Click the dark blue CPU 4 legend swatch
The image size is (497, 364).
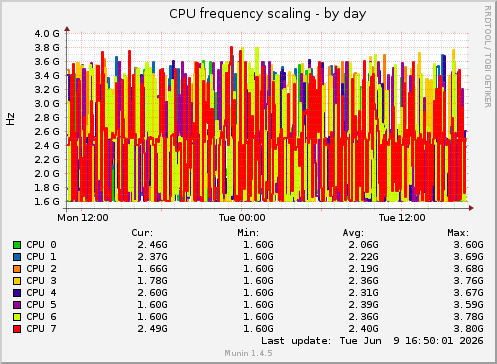click(x=17, y=293)
